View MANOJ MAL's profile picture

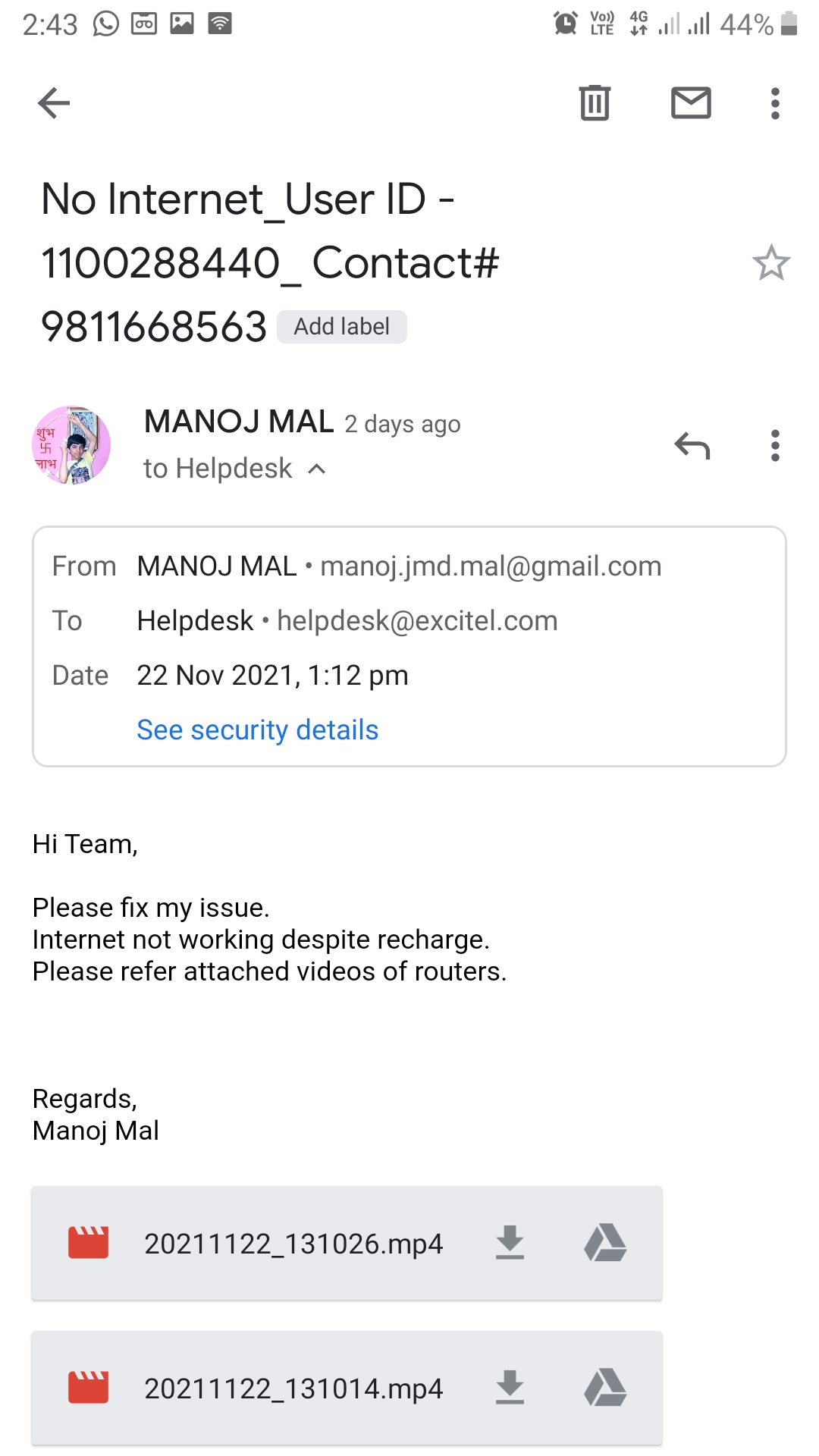coord(71,445)
